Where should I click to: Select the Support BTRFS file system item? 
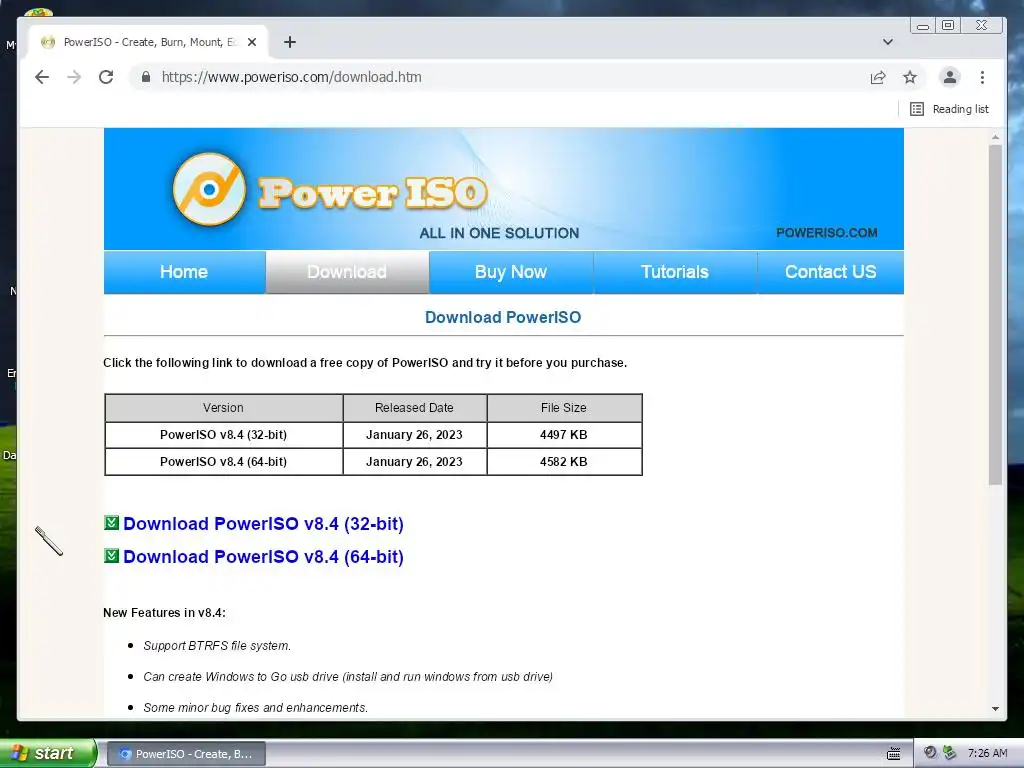pyautogui.click(x=217, y=645)
